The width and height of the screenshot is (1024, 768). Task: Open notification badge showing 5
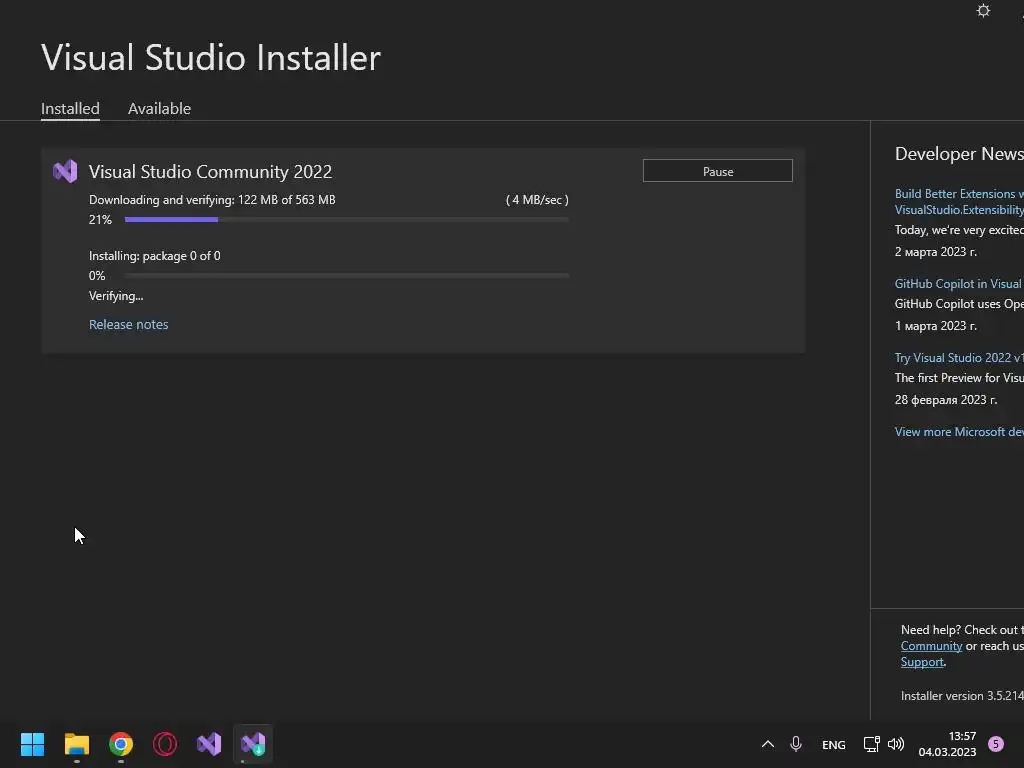click(x=995, y=744)
